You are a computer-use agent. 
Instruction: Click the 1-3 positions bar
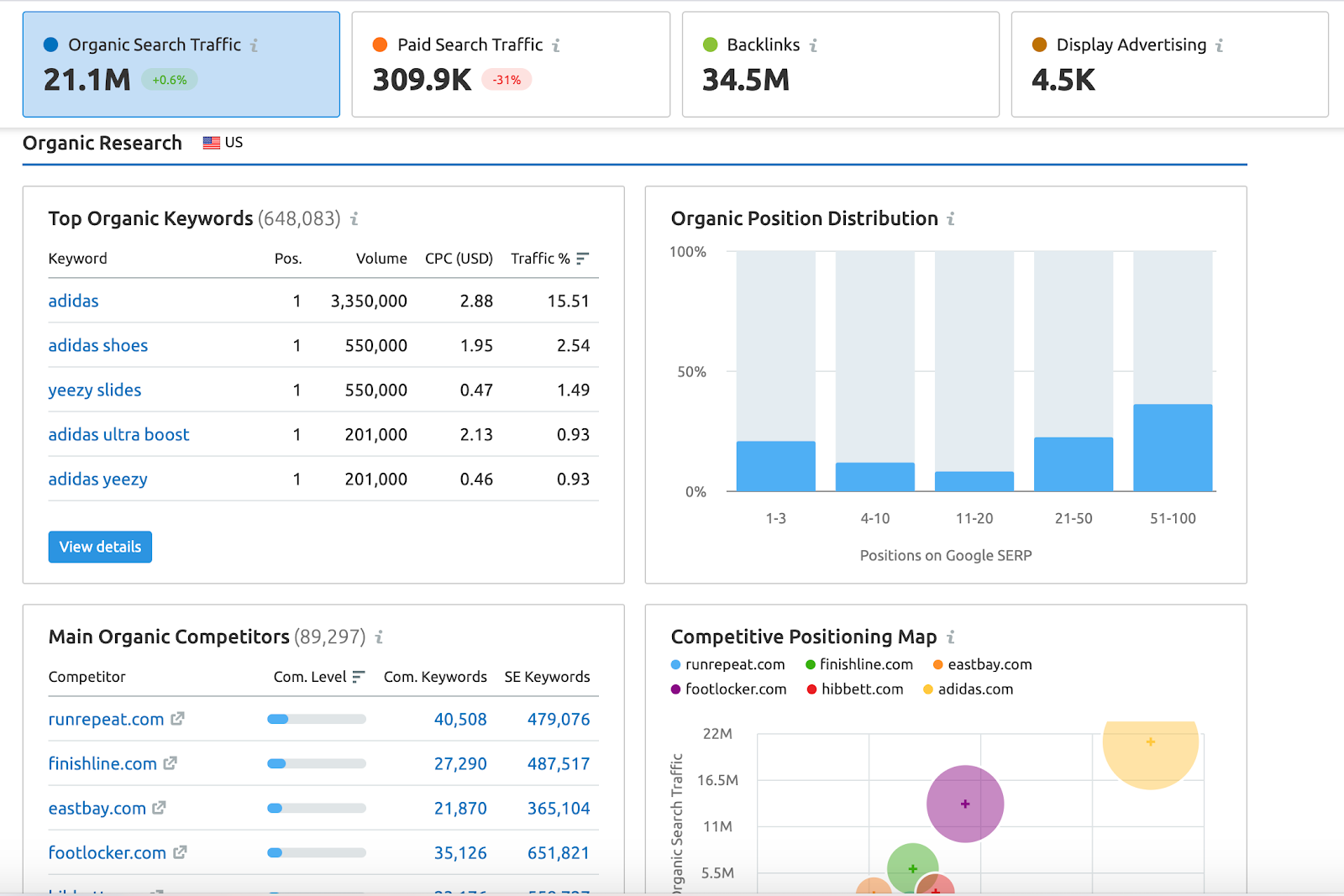click(x=776, y=466)
